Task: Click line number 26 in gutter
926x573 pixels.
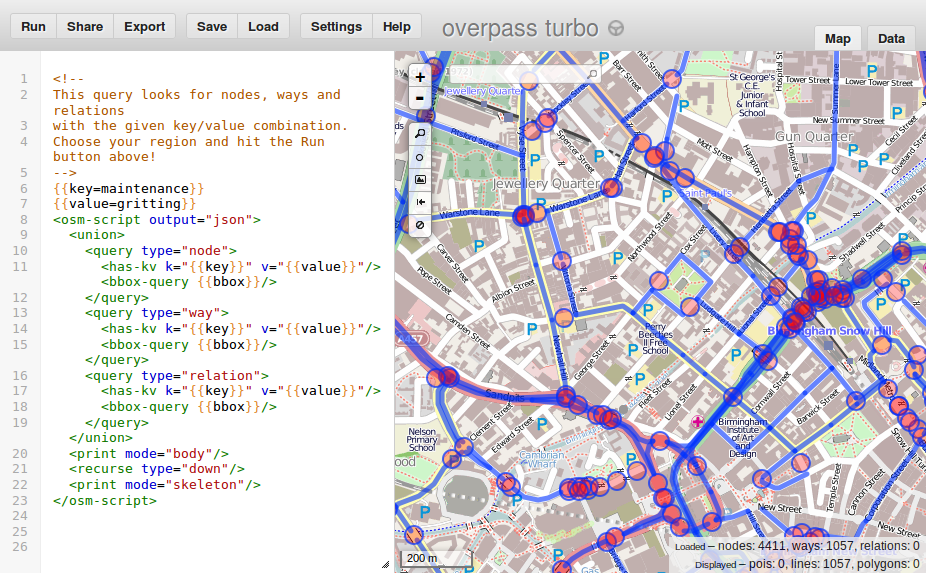Action: [x=20, y=547]
